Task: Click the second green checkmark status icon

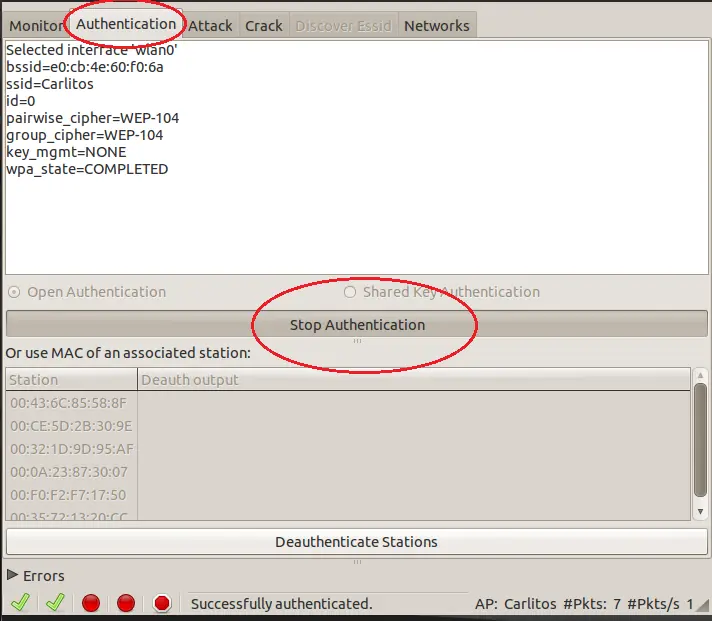Action: (x=55, y=603)
